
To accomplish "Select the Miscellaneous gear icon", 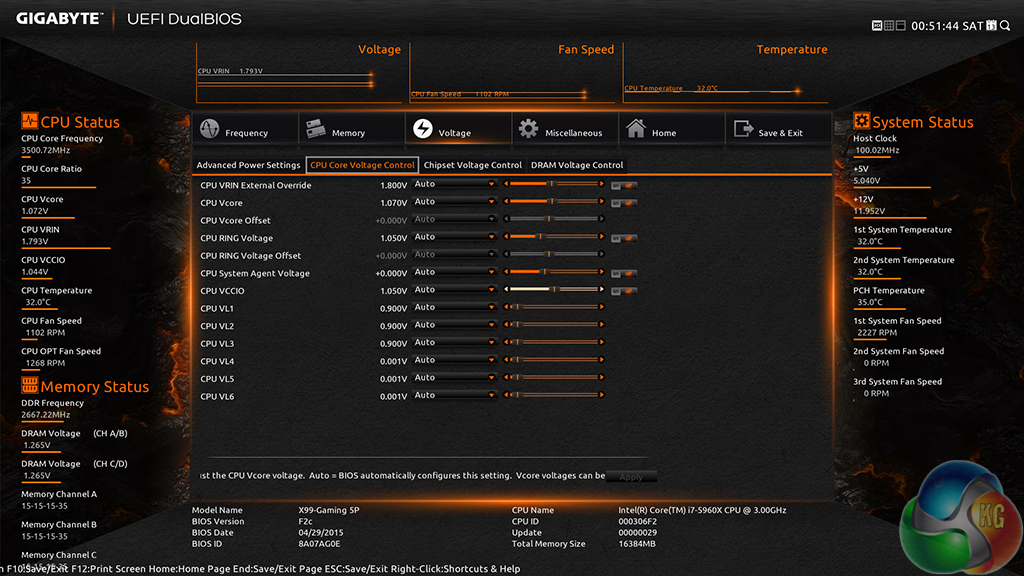I will [x=527, y=130].
